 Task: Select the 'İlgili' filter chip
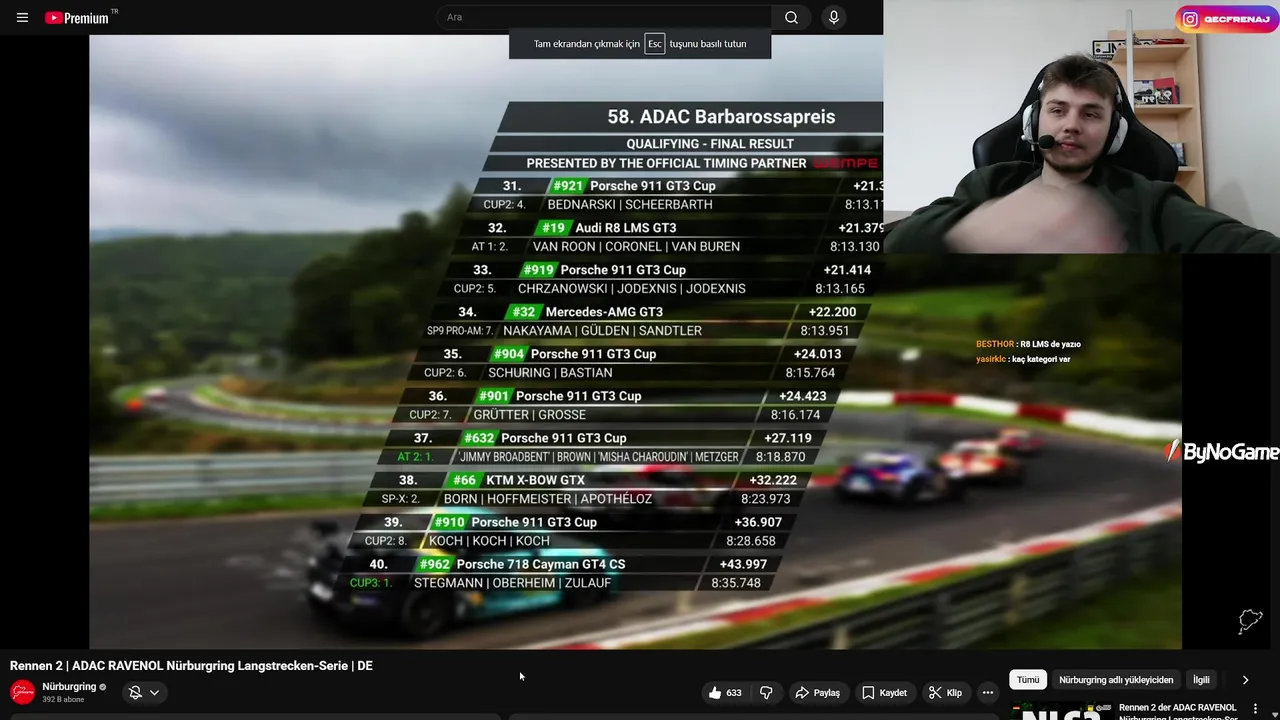[1201, 680]
